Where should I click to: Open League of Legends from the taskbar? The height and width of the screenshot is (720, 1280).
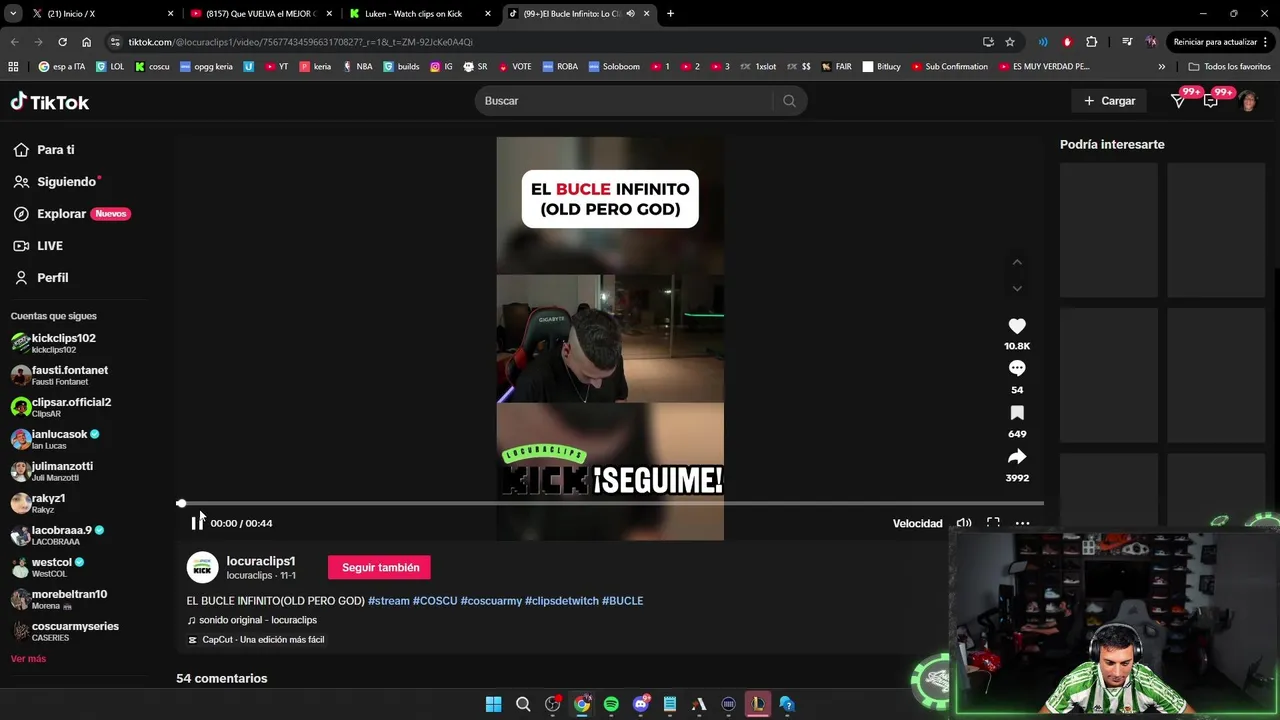pos(758,704)
